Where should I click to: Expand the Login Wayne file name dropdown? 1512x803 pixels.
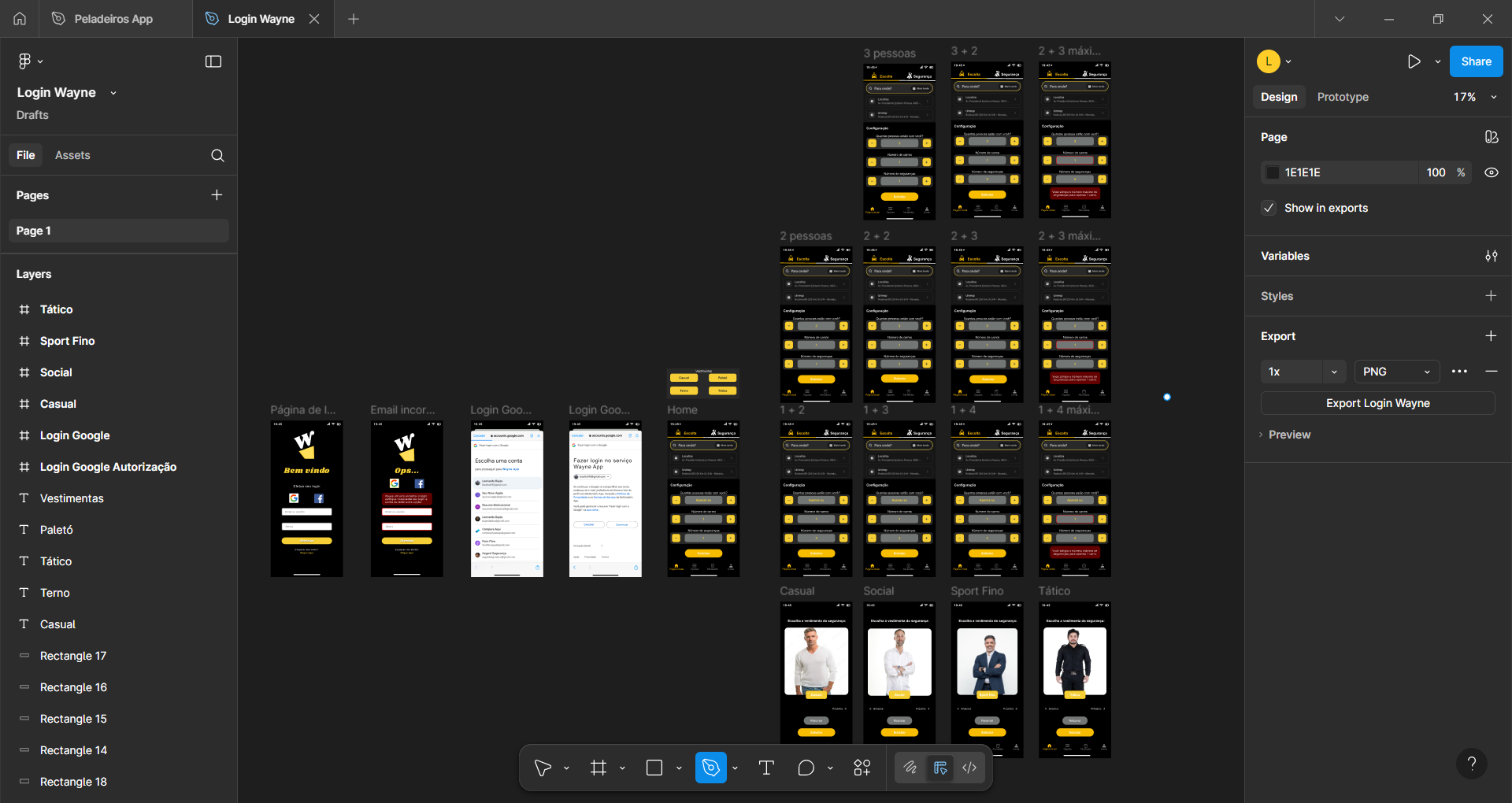pos(113,93)
